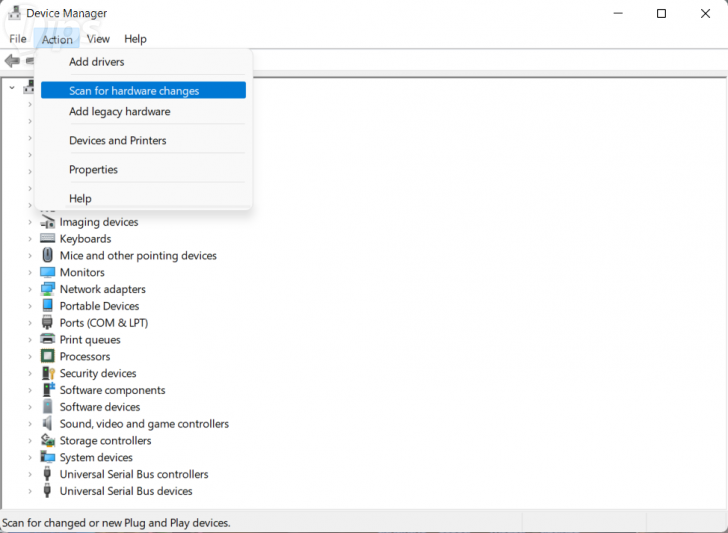Expand the Monitors node

[30, 272]
